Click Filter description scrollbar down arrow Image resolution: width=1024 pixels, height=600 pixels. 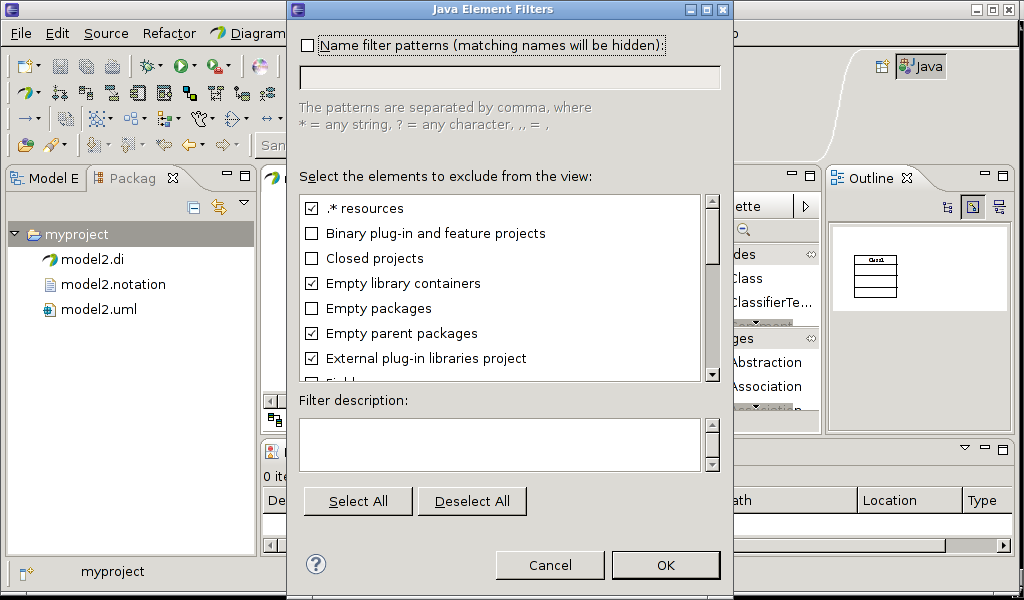click(712, 465)
